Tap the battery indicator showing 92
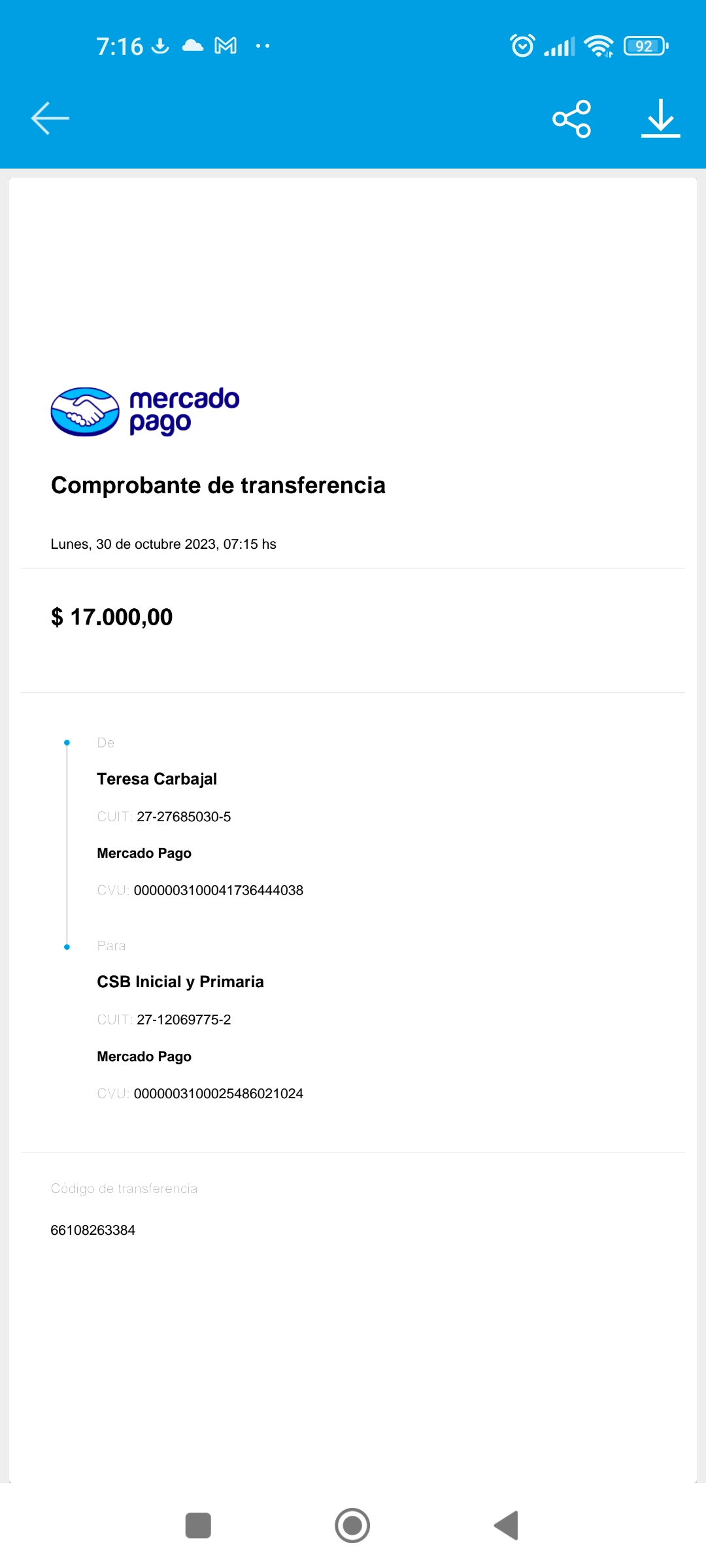Screen dimensions: 706x1568 click(645, 46)
